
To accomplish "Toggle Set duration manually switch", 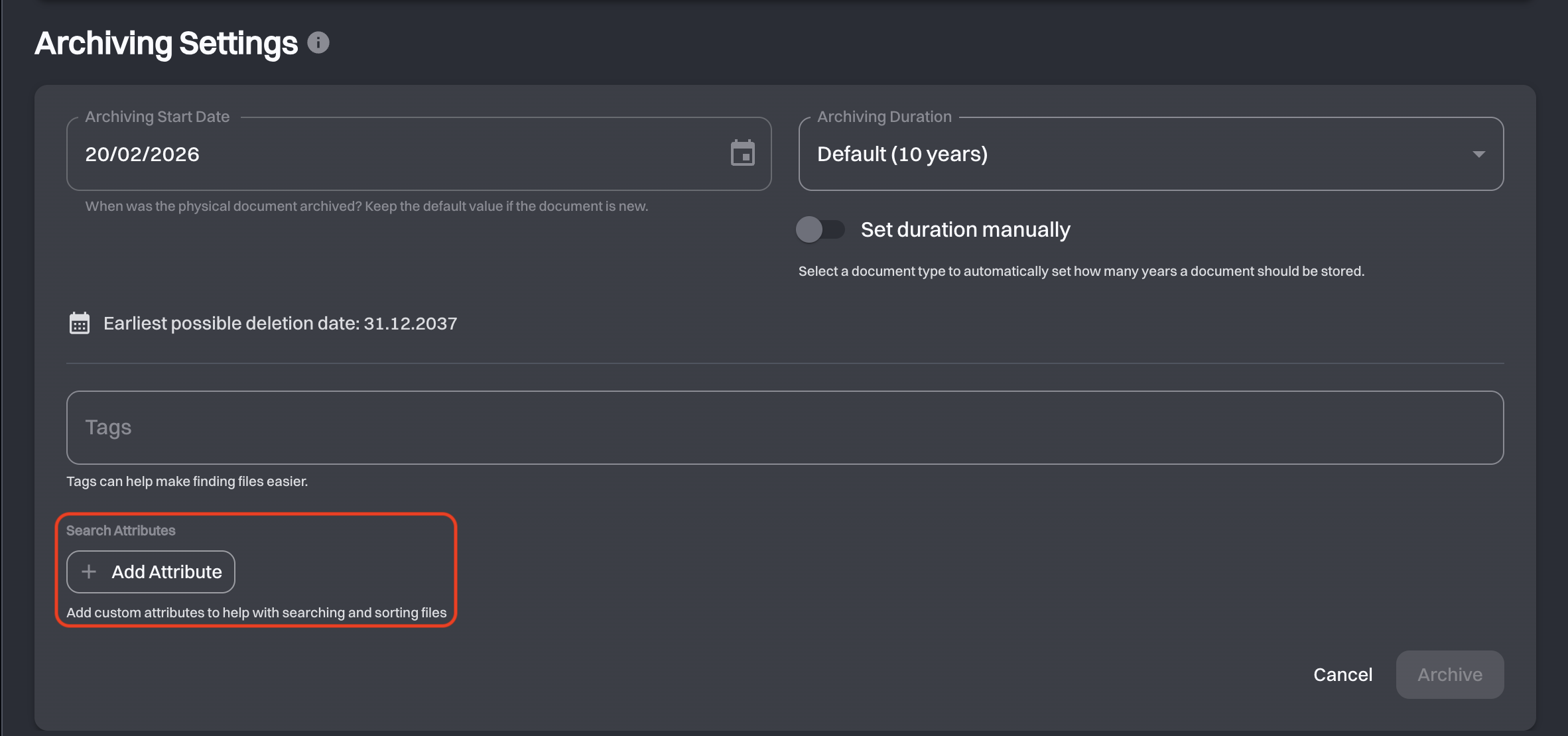I will 820,229.
